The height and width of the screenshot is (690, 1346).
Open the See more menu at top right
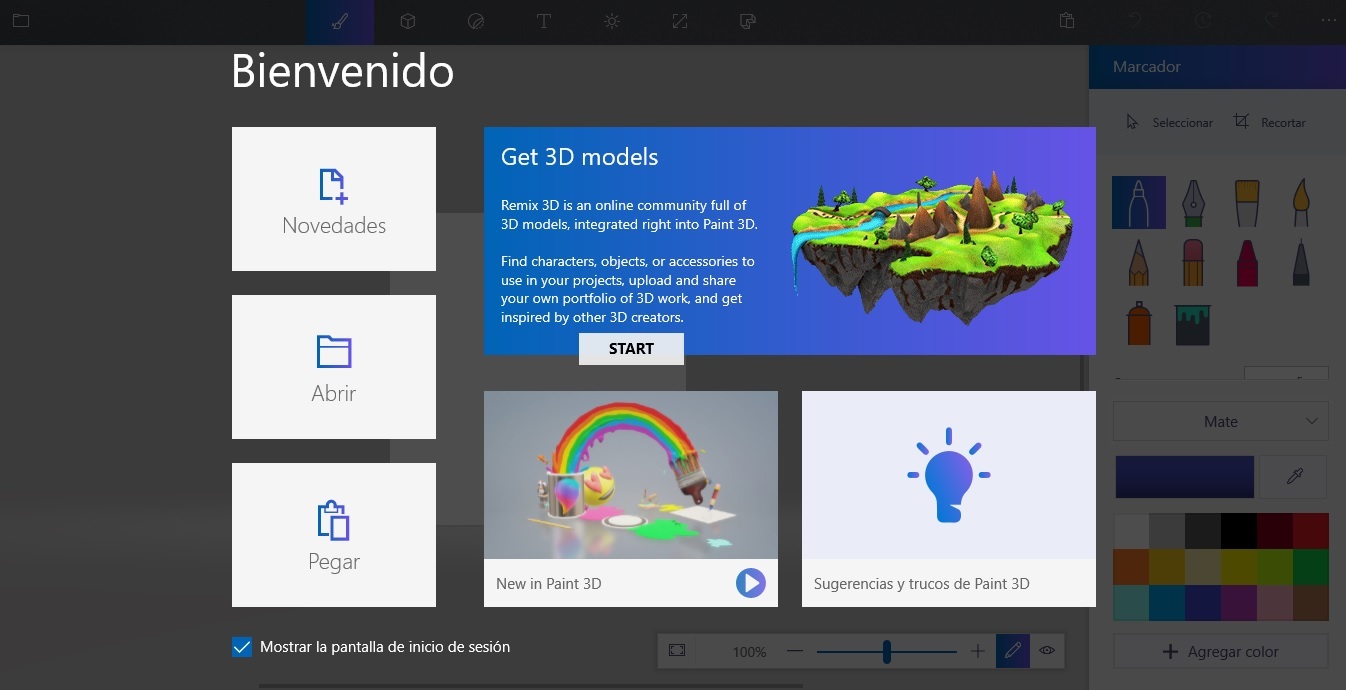pos(1330,21)
